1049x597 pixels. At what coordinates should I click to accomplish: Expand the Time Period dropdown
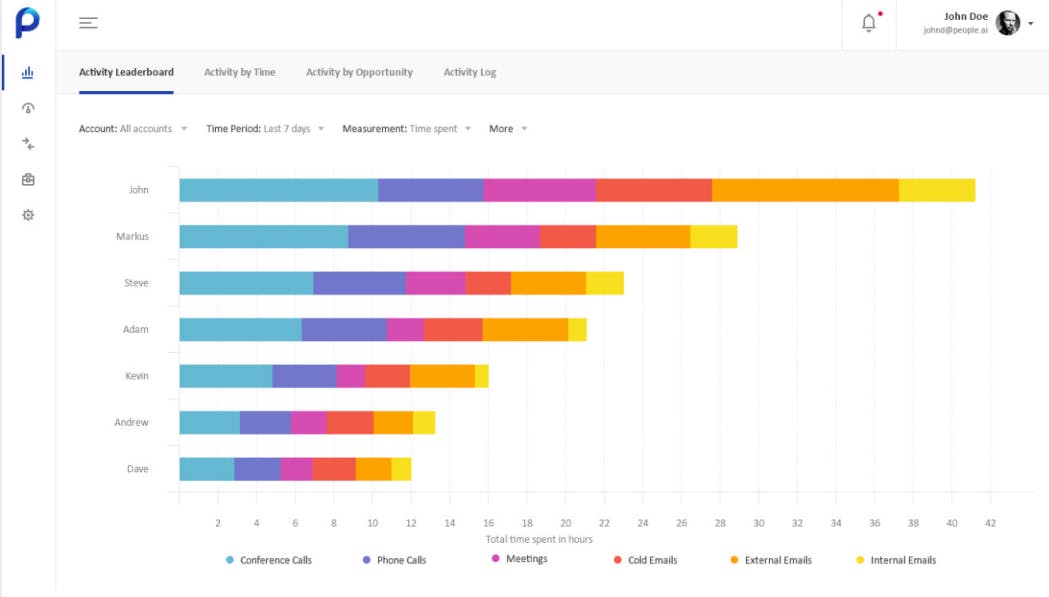[x=265, y=129]
